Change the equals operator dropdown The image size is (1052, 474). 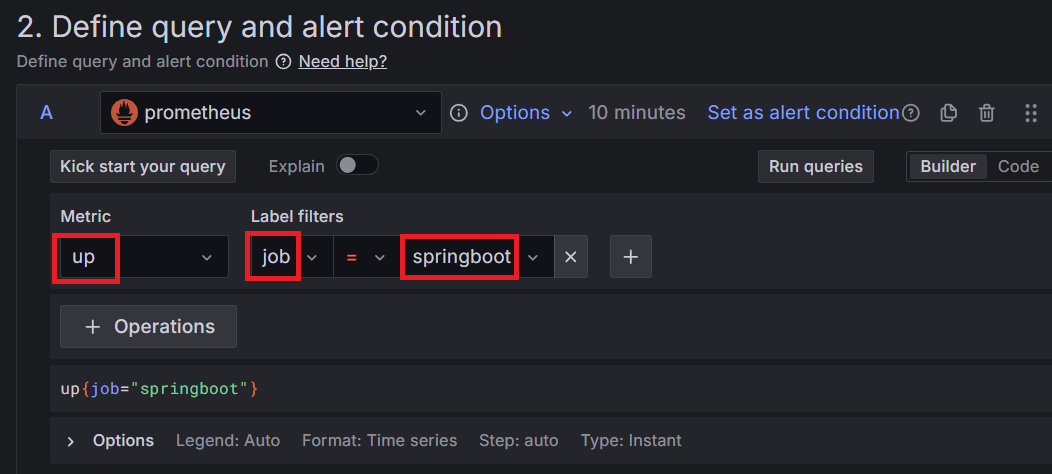pos(366,256)
